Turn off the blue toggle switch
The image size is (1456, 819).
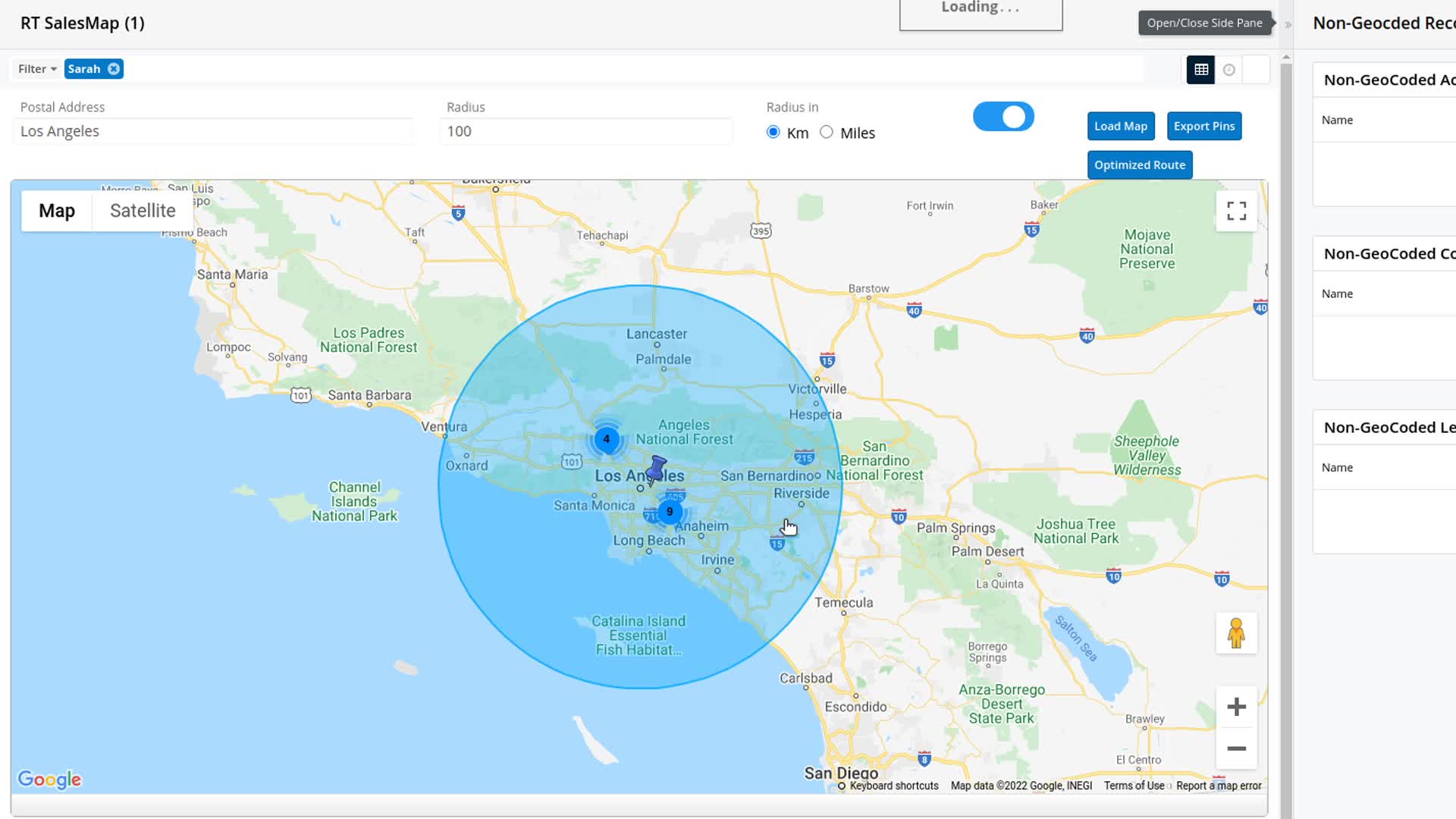pos(1003,117)
